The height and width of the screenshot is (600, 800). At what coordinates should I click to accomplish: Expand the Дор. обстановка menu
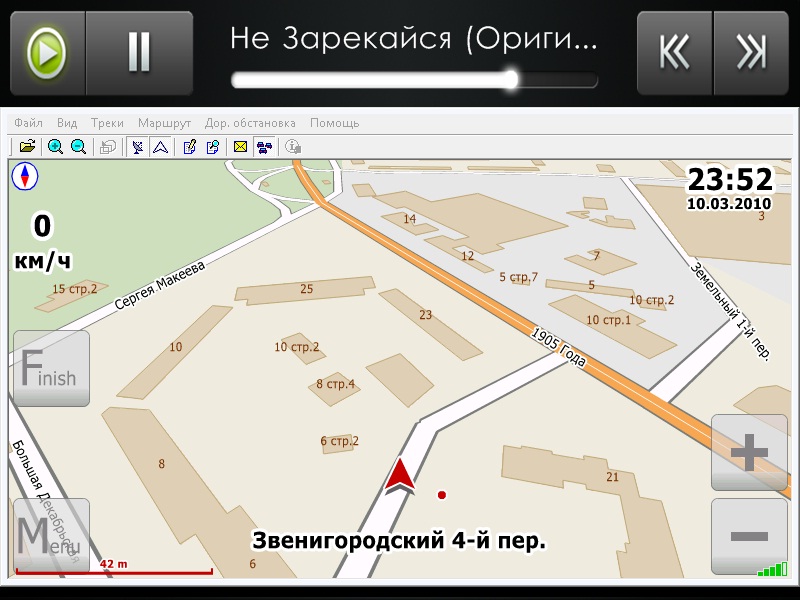click(250, 123)
